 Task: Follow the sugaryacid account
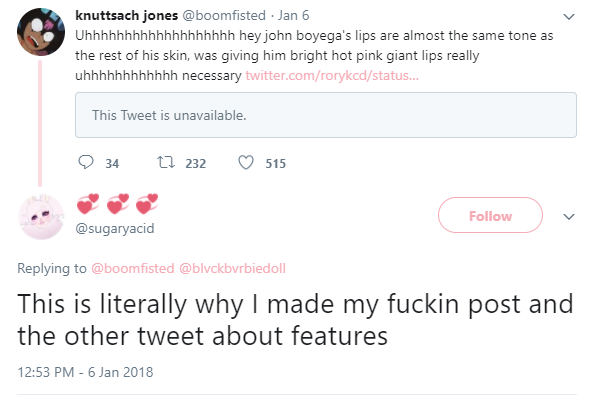pyautogui.click(x=490, y=215)
